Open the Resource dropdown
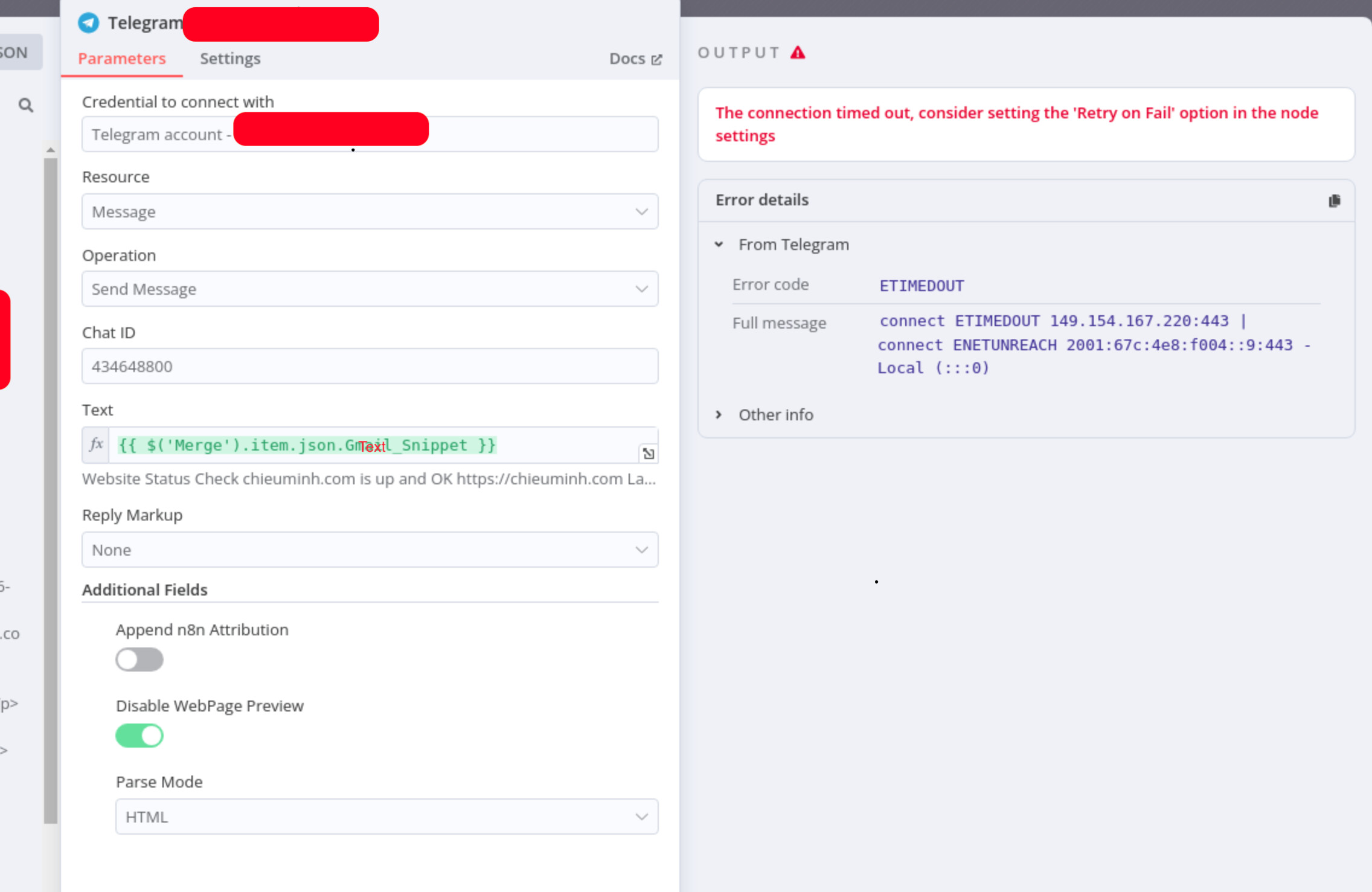Image resolution: width=1372 pixels, height=892 pixels. [x=370, y=211]
